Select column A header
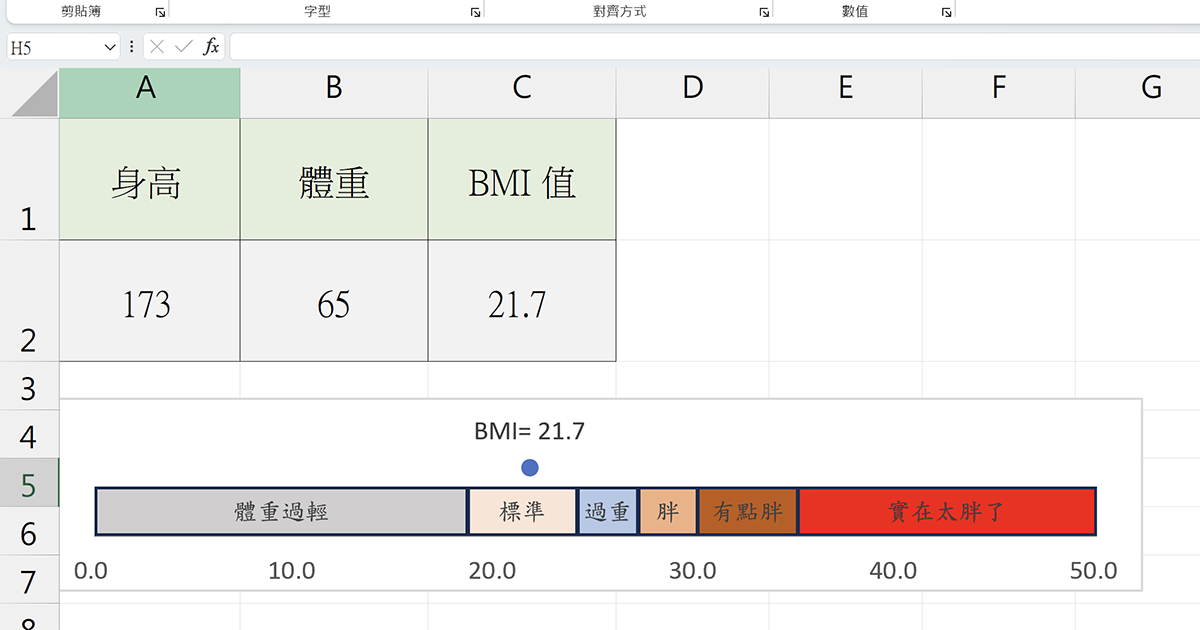Image resolution: width=1200 pixels, height=630 pixels. coord(148,88)
